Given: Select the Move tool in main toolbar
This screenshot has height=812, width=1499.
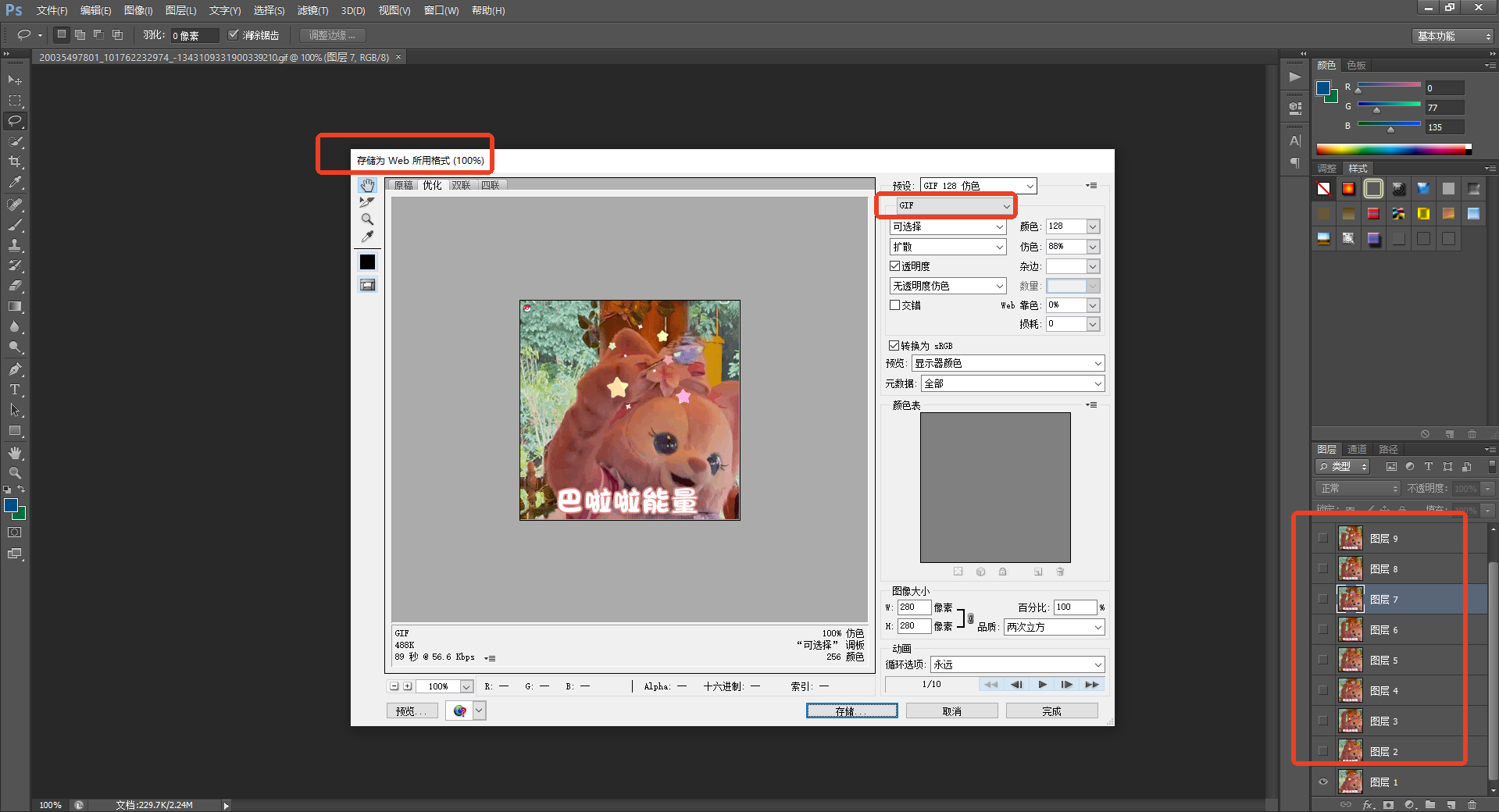Looking at the screenshot, I should coord(15,80).
